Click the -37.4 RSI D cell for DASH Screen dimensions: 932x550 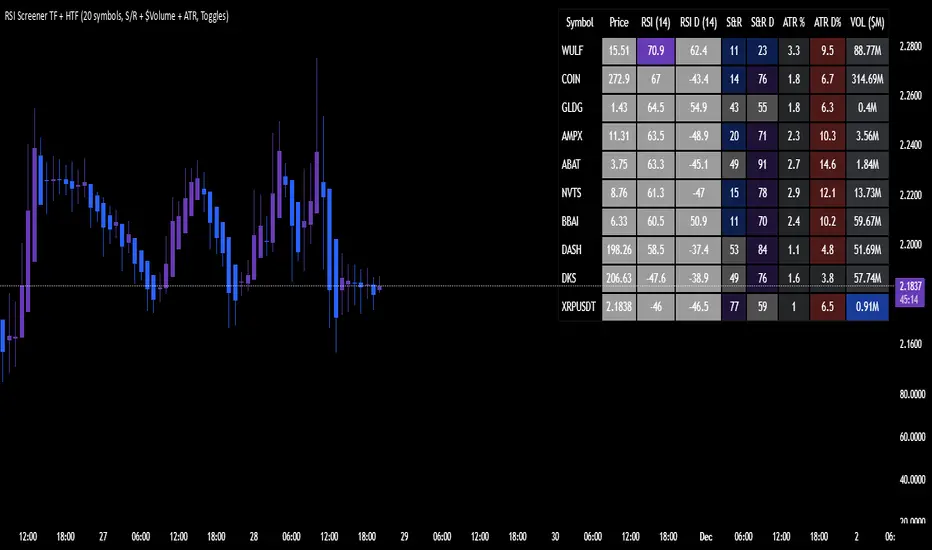tap(698, 250)
